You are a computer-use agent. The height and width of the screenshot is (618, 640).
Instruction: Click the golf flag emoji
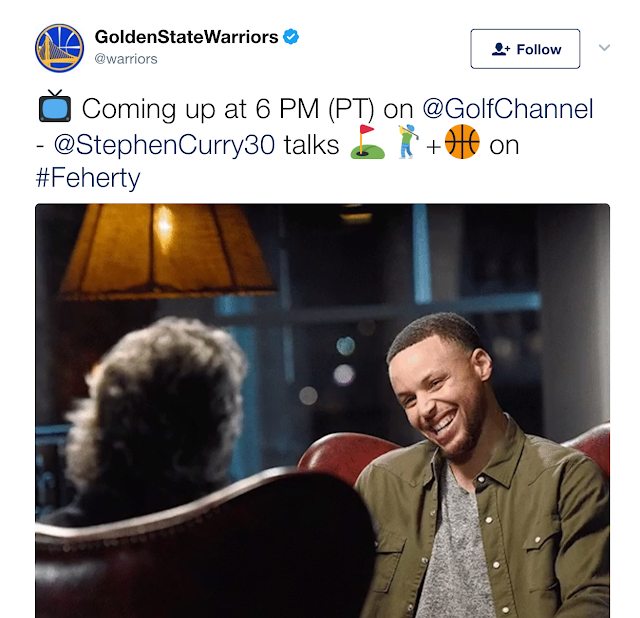click(367, 142)
